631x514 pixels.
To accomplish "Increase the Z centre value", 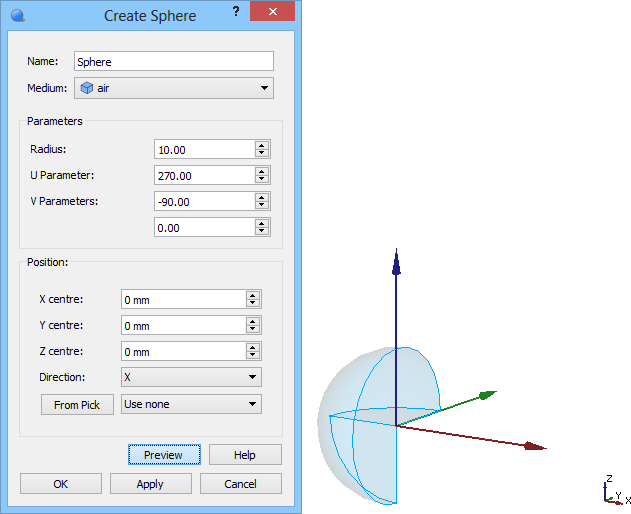I will coord(253,347).
